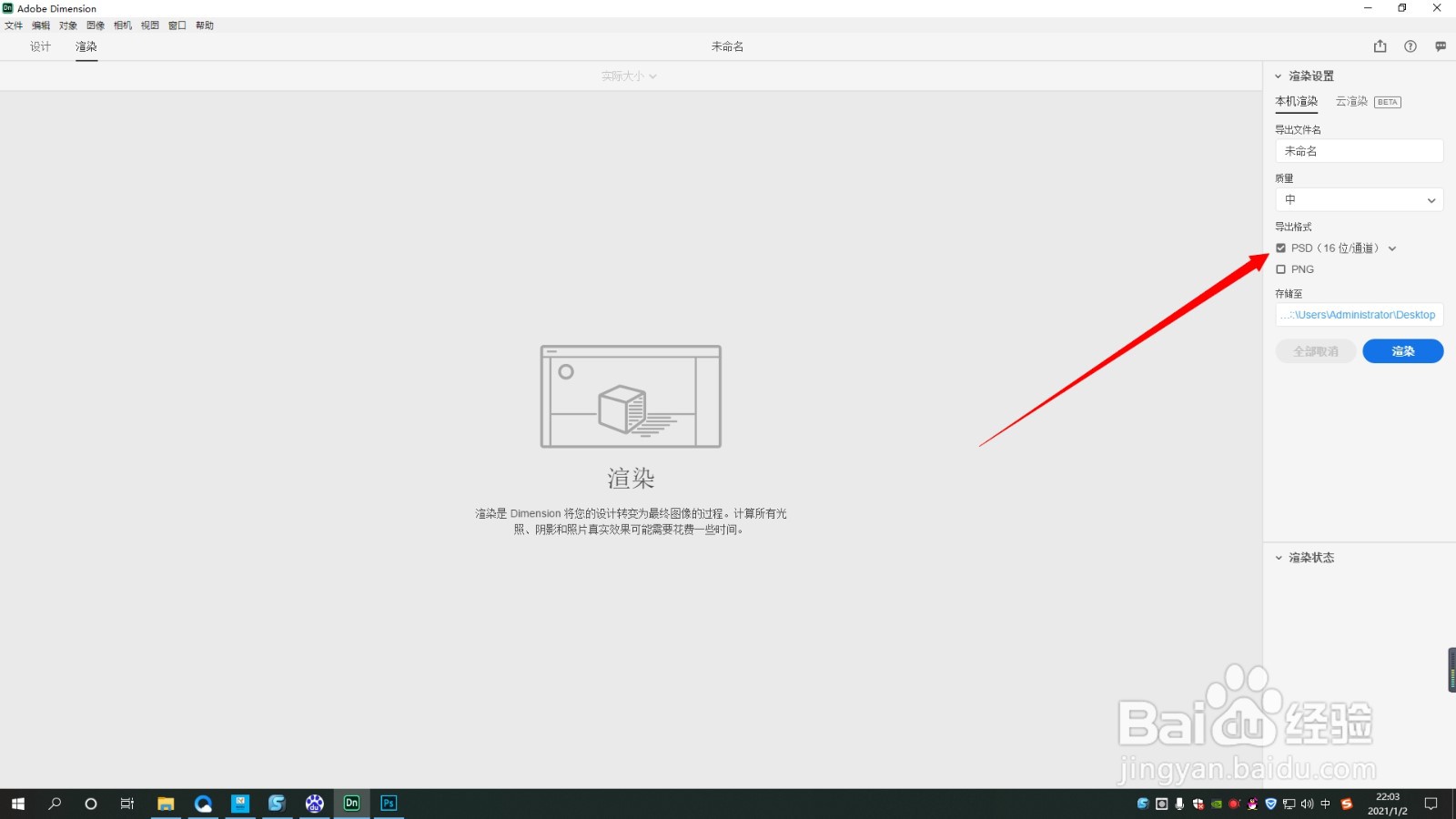Screen dimensions: 1456x819
Task: Click the blue shield security tray icon
Action: [1270, 804]
